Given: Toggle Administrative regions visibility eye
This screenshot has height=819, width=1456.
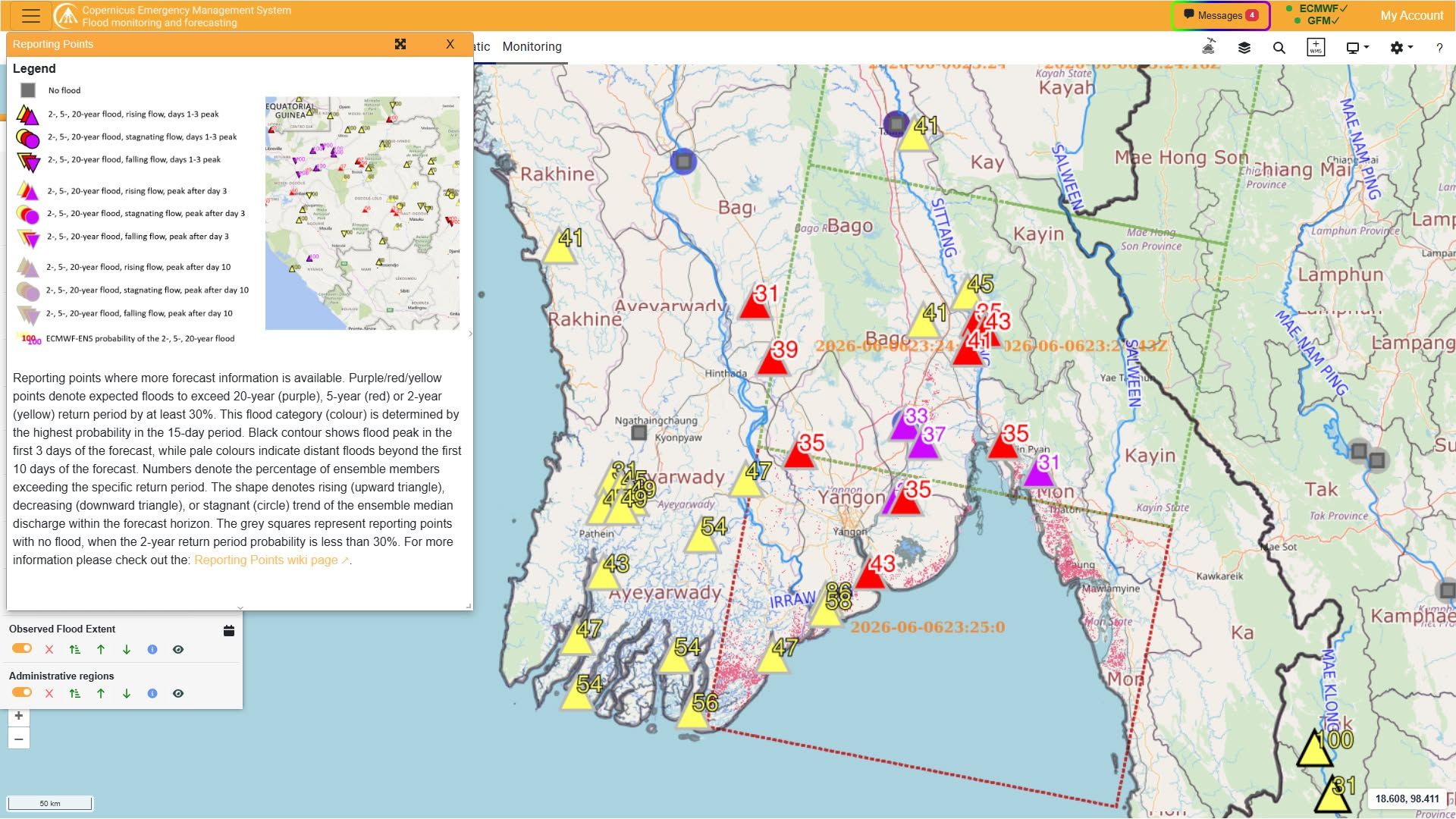Looking at the screenshot, I should (178, 693).
